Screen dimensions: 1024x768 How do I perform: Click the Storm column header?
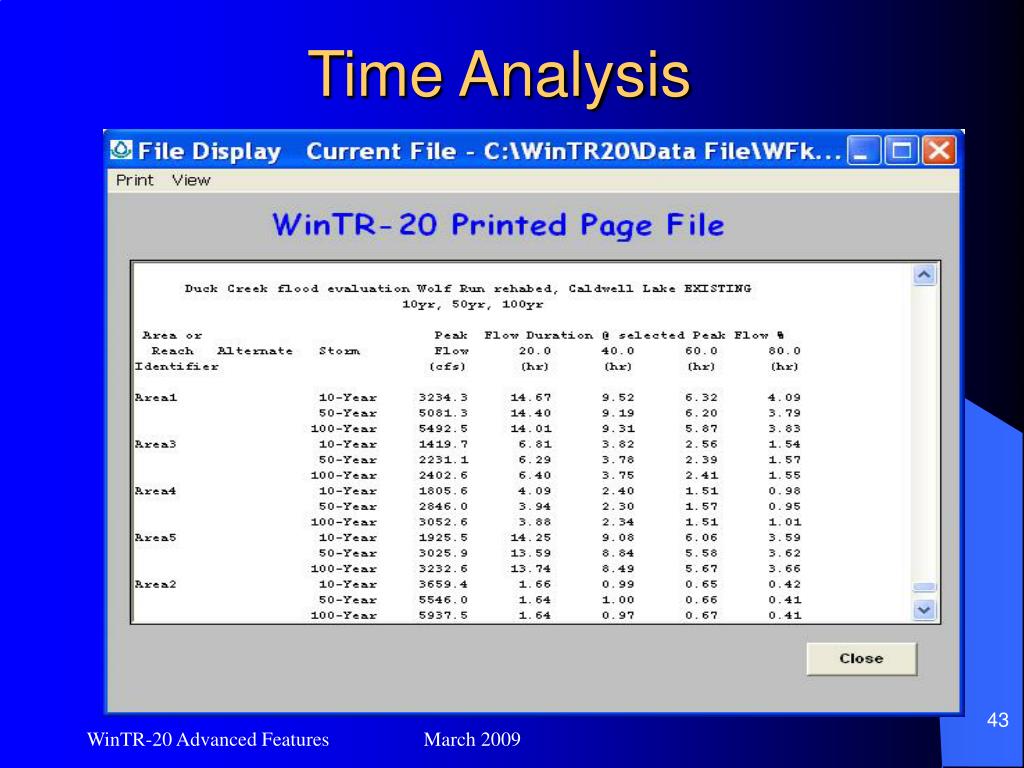coord(340,351)
